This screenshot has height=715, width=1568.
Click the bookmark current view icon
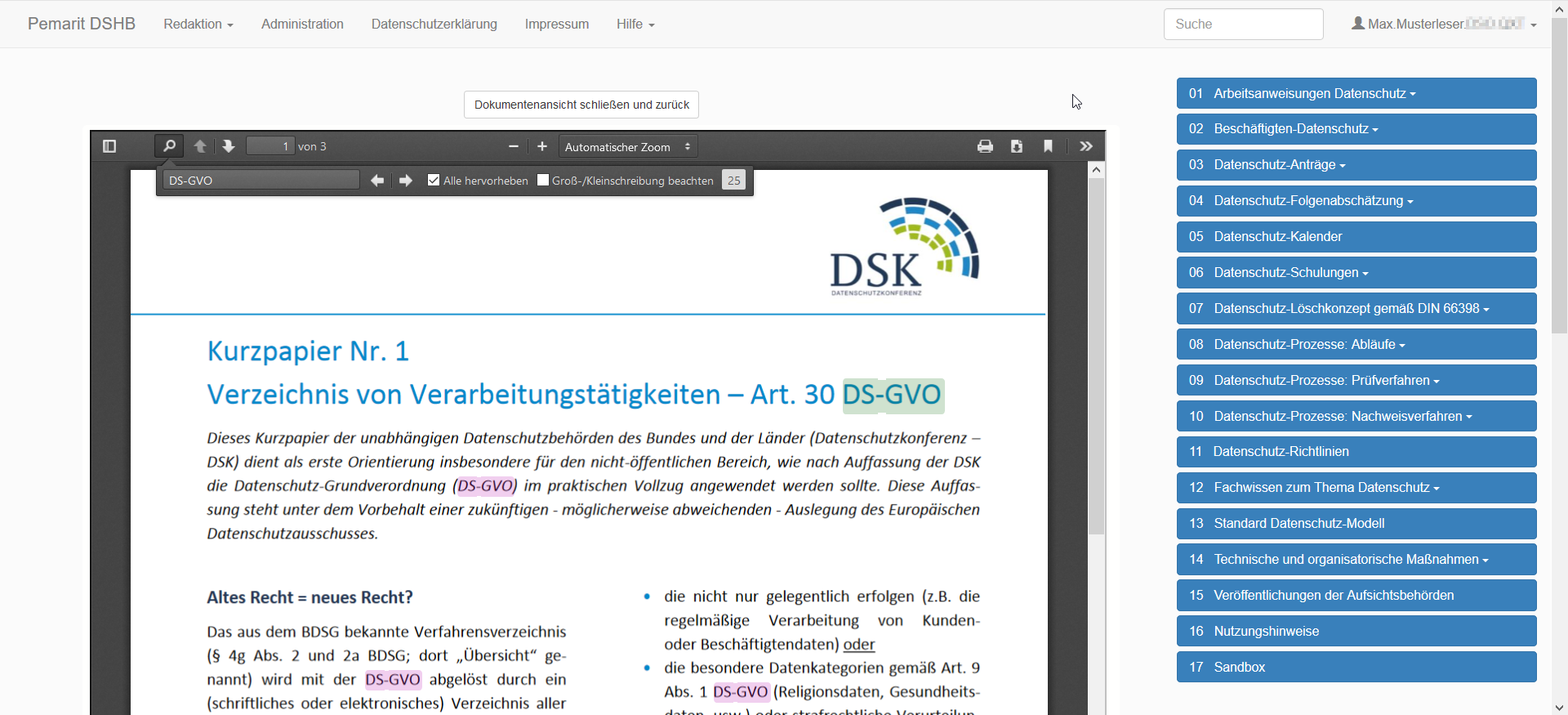pos(1048,146)
